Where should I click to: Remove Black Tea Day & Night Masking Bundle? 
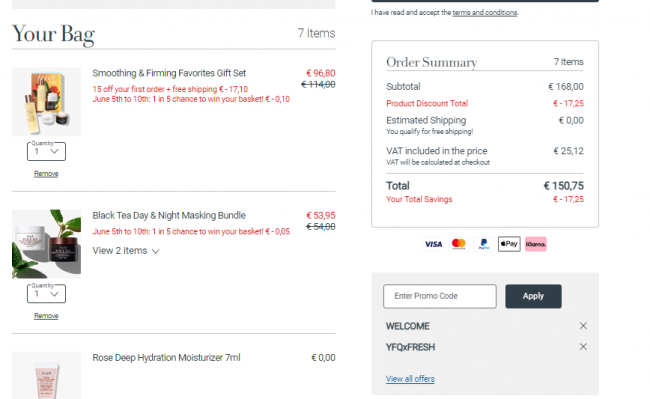46,316
